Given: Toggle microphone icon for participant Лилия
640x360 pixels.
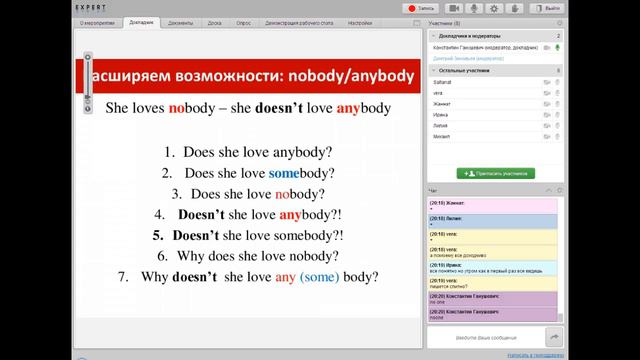Looking at the screenshot, I should tap(557, 126).
